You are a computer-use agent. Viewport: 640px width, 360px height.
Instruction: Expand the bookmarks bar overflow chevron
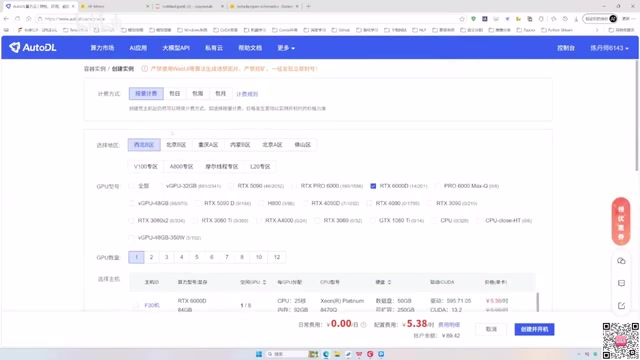597,30
